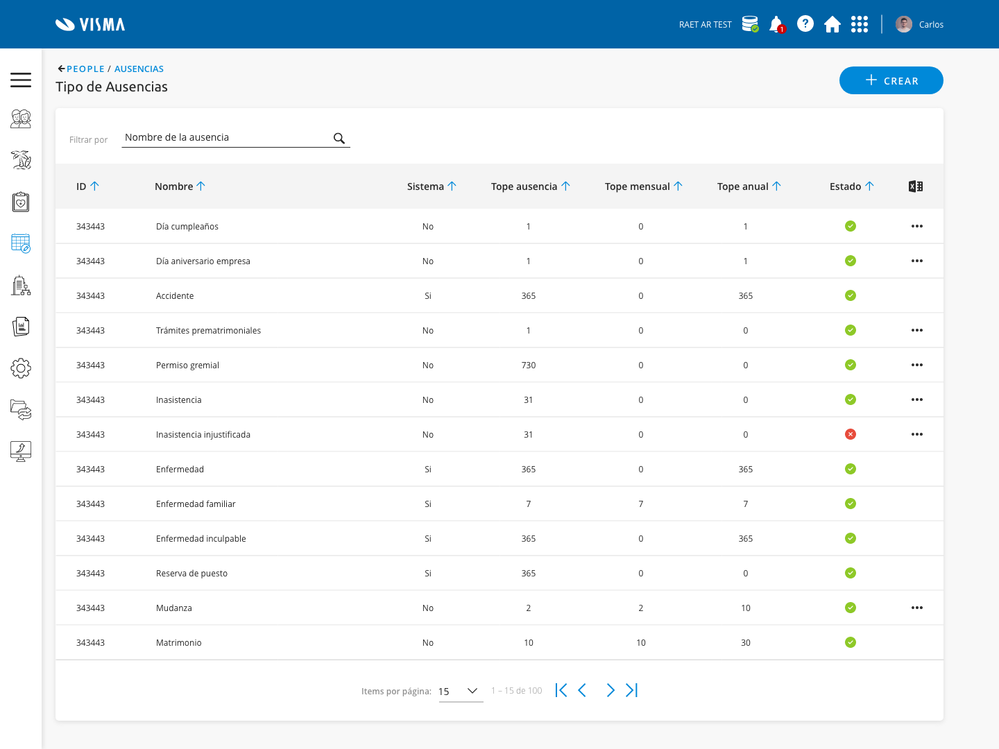Sort by the Tope ausencia header
Viewport: 999px width, 749px height.
531,186
